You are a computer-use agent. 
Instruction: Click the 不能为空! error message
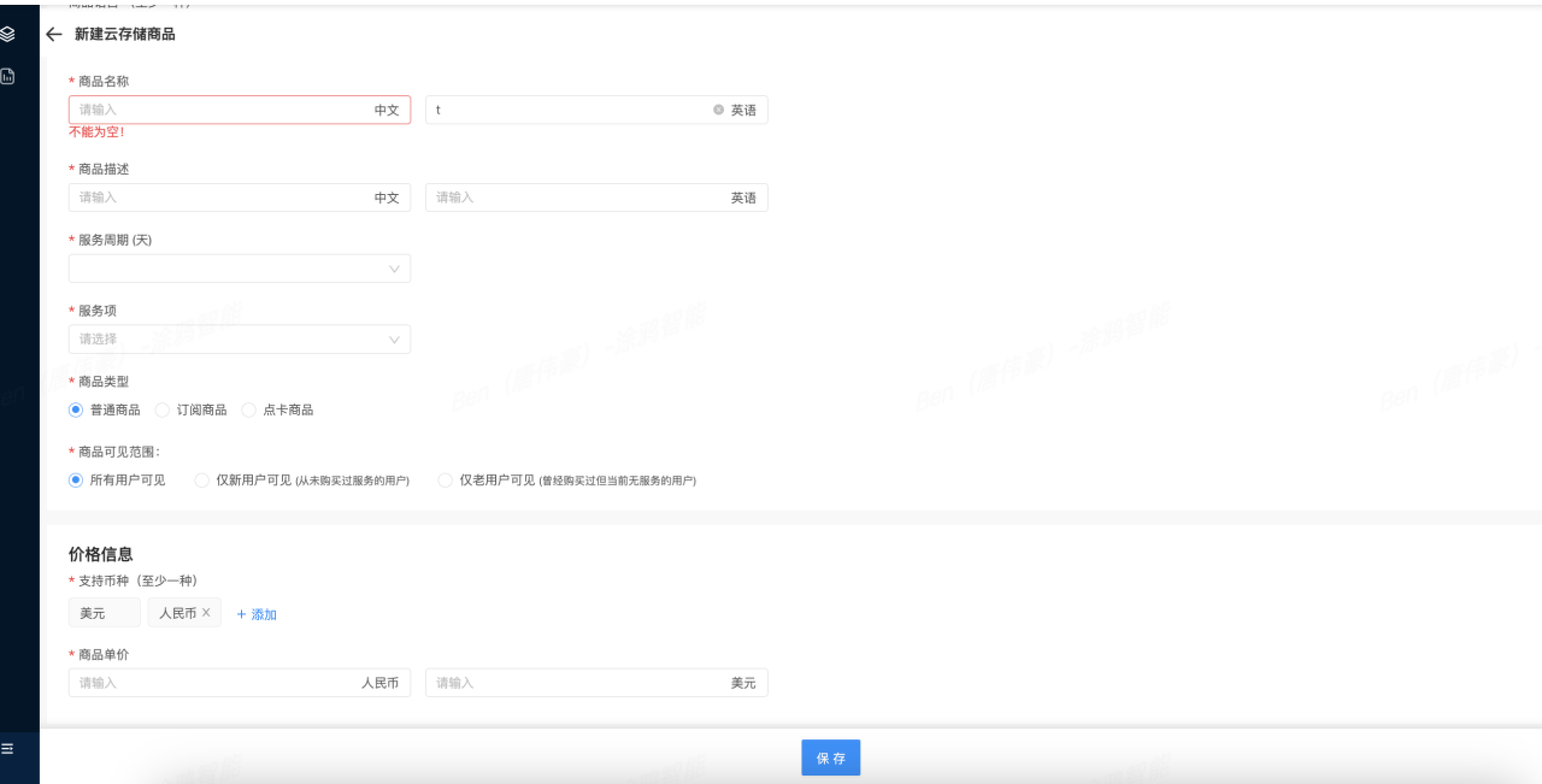(x=96, y=132)
